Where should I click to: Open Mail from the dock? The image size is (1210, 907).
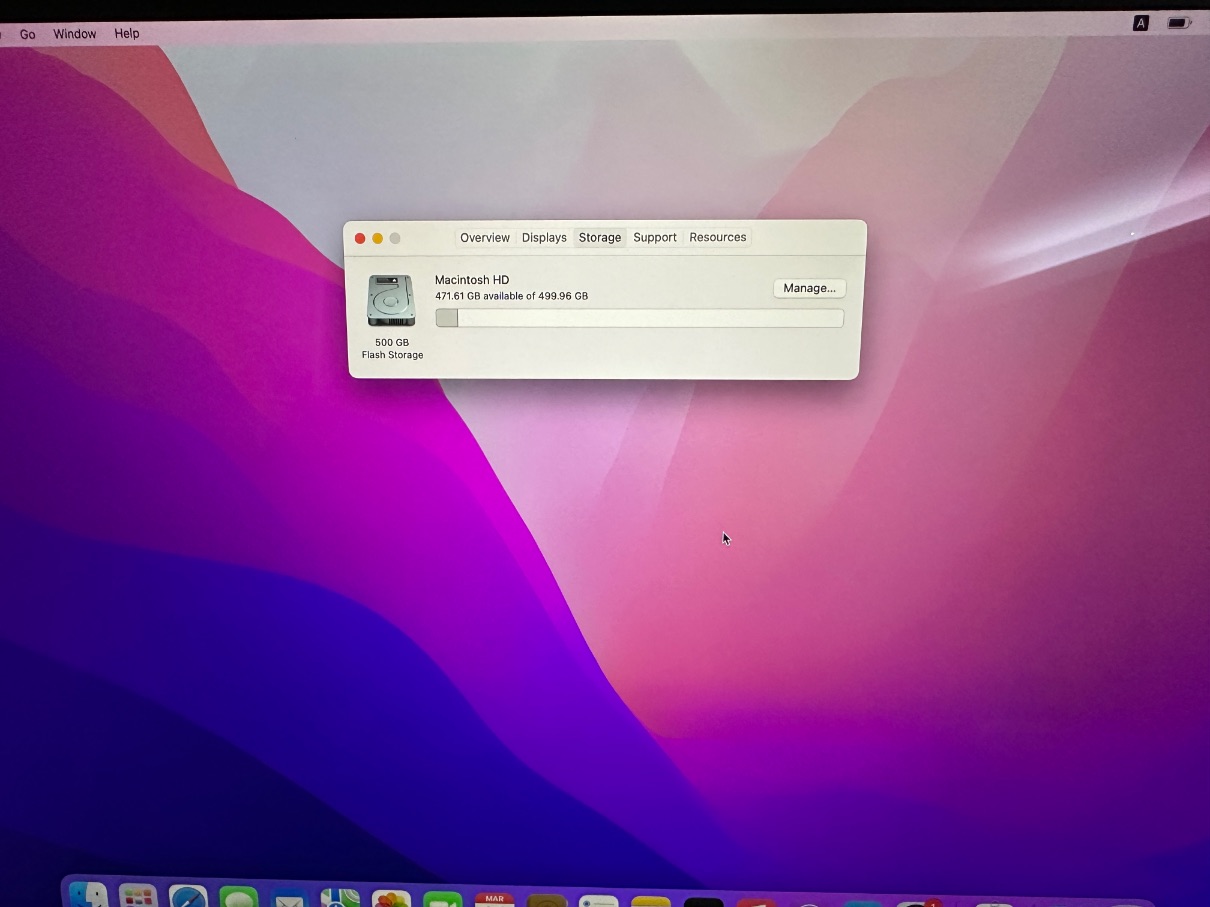pyautogui.click(x=290, y=900)
